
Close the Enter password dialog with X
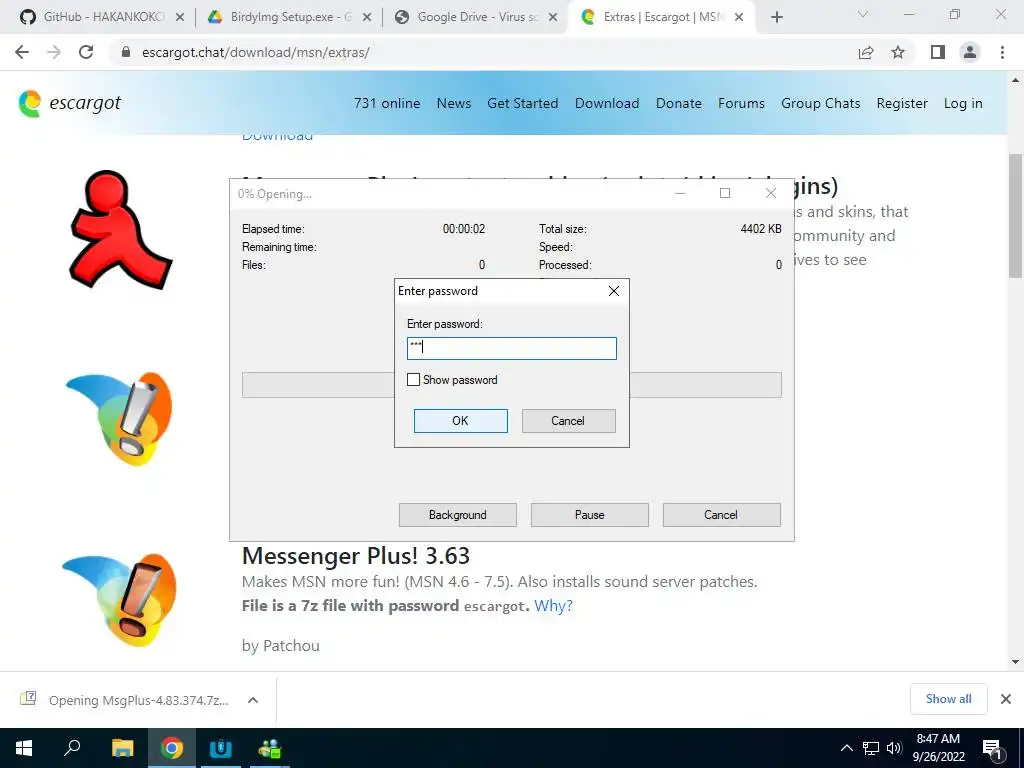pos(614,291)
